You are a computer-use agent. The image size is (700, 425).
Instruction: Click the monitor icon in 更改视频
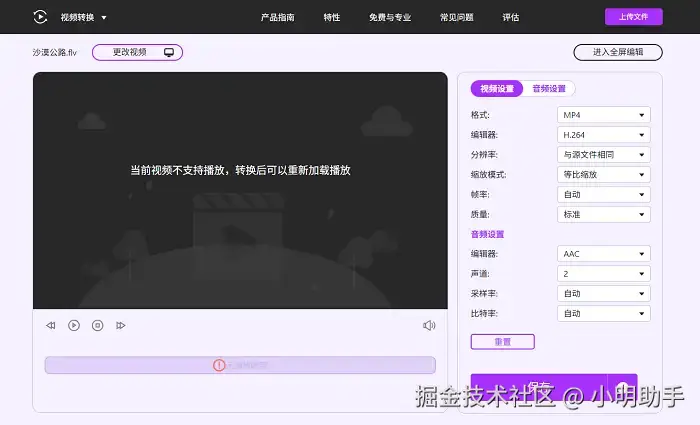point(169,53)
